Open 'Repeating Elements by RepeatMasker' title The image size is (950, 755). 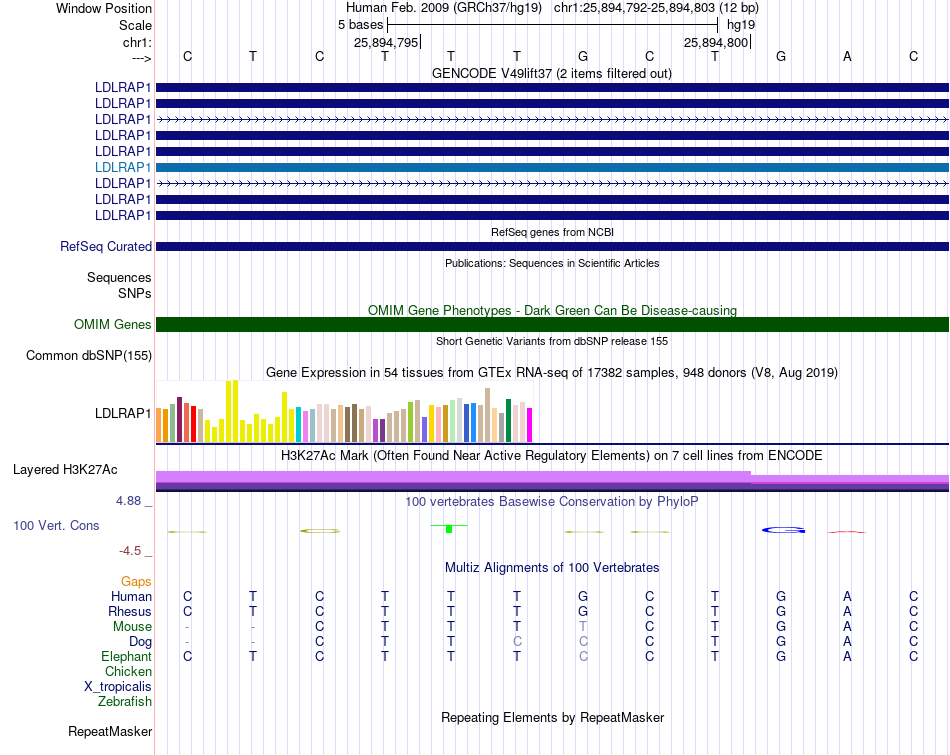552,718
